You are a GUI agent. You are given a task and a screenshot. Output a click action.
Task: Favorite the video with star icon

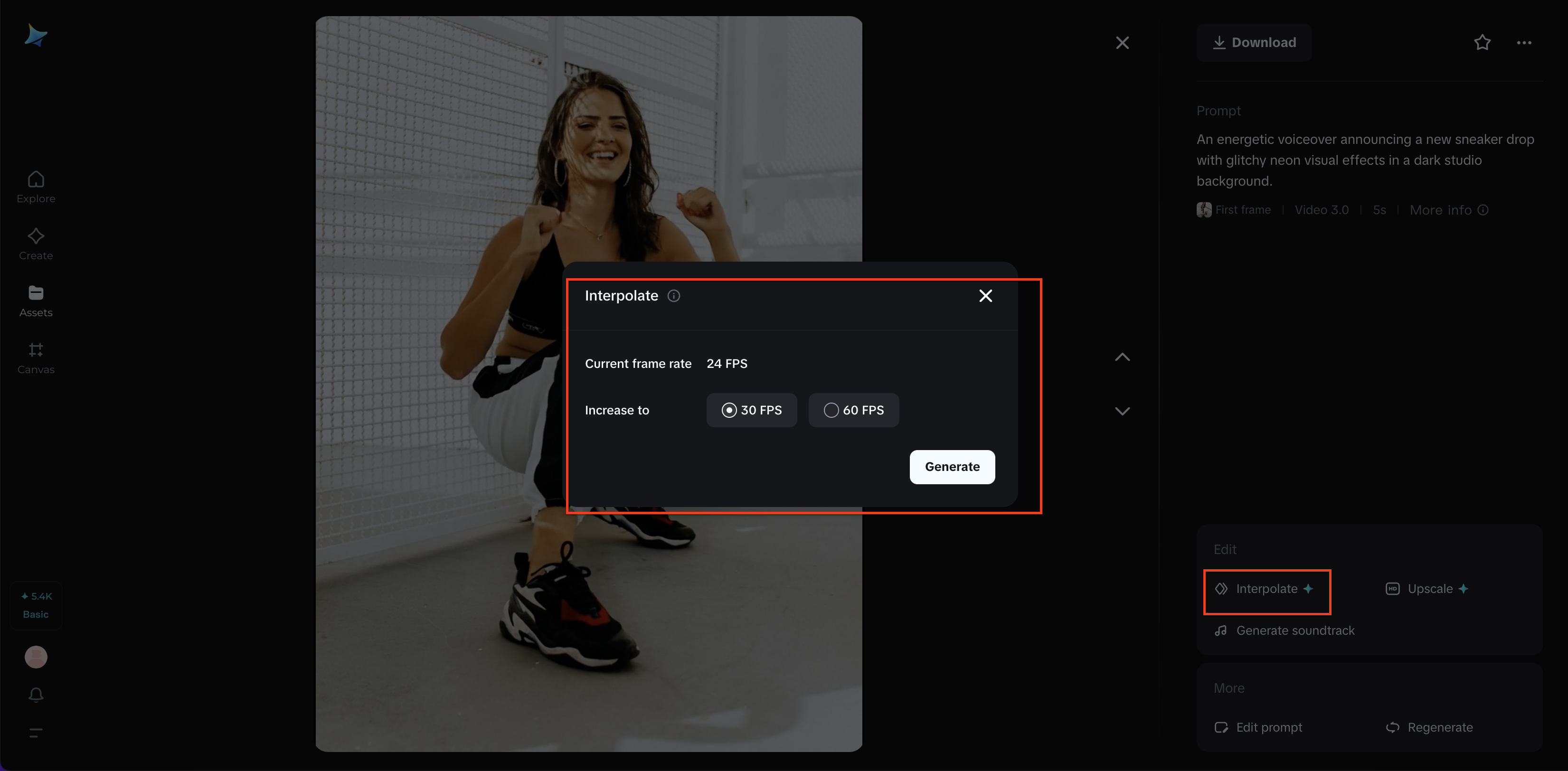click(x=1482, y=43)
